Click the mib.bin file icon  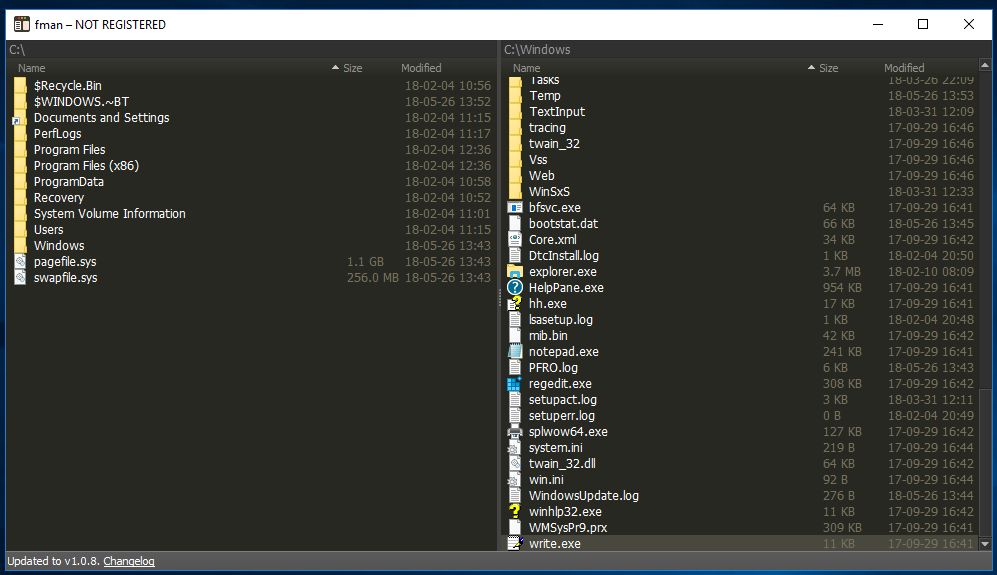coord(515,336)
